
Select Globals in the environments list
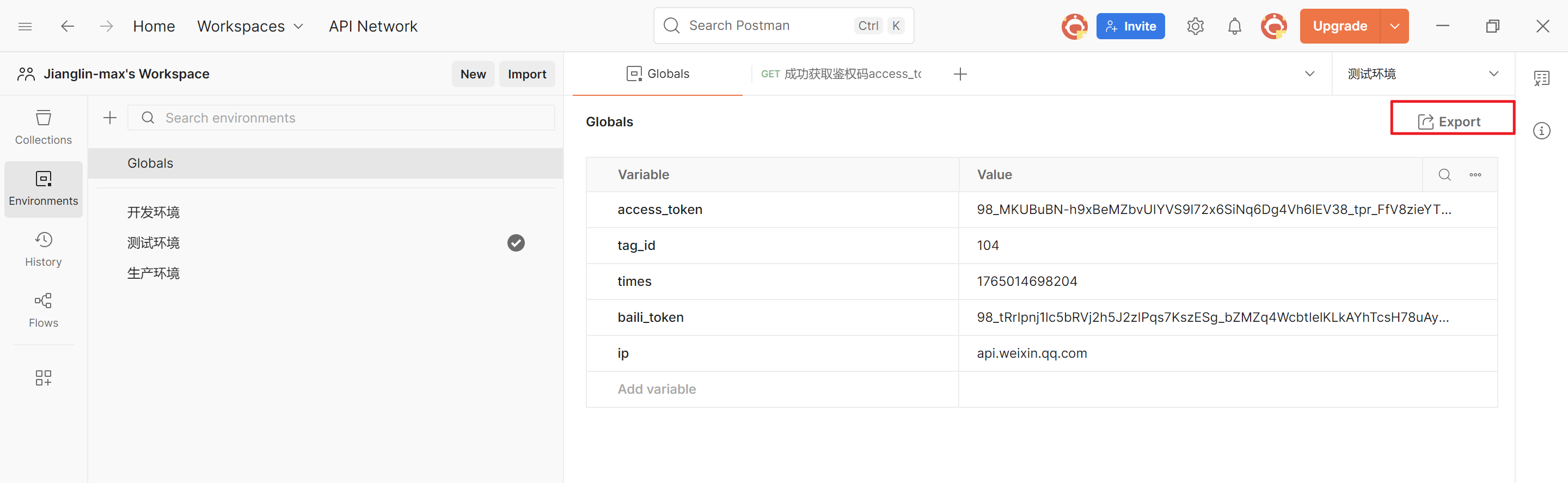coord(326,163)
